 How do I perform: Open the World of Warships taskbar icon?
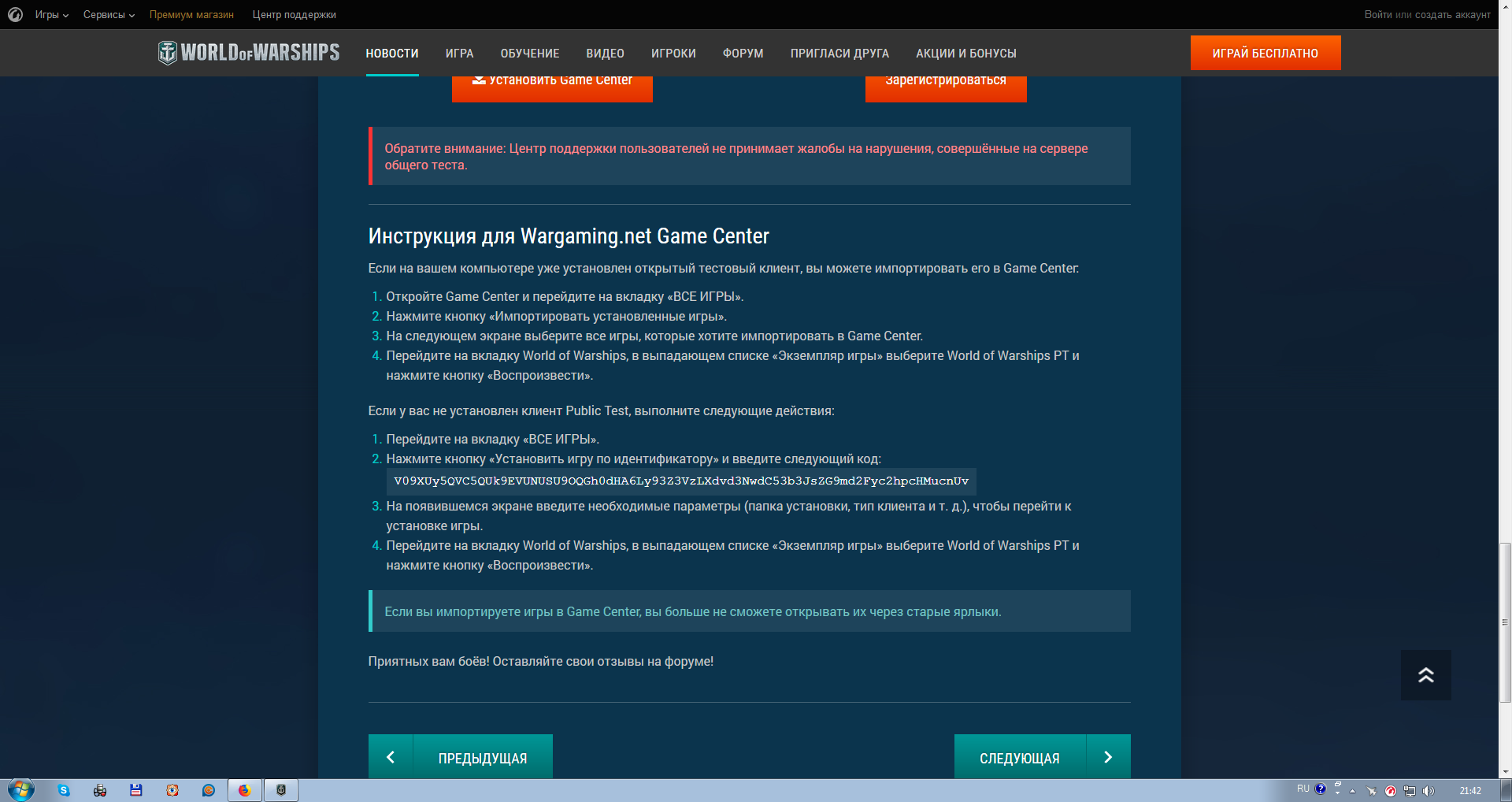pos(281,790)
